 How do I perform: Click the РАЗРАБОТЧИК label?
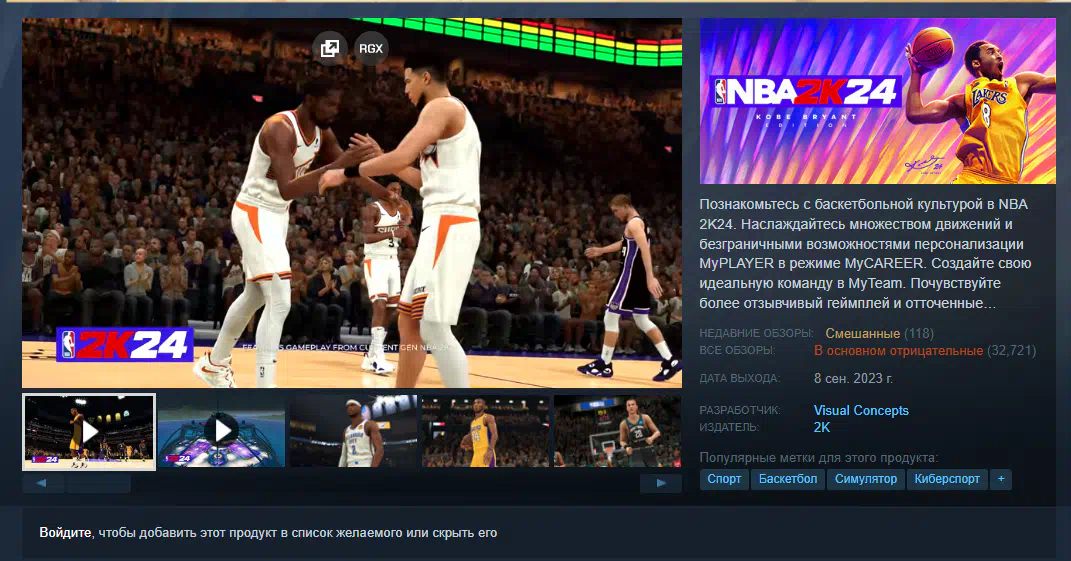[740, 410]
